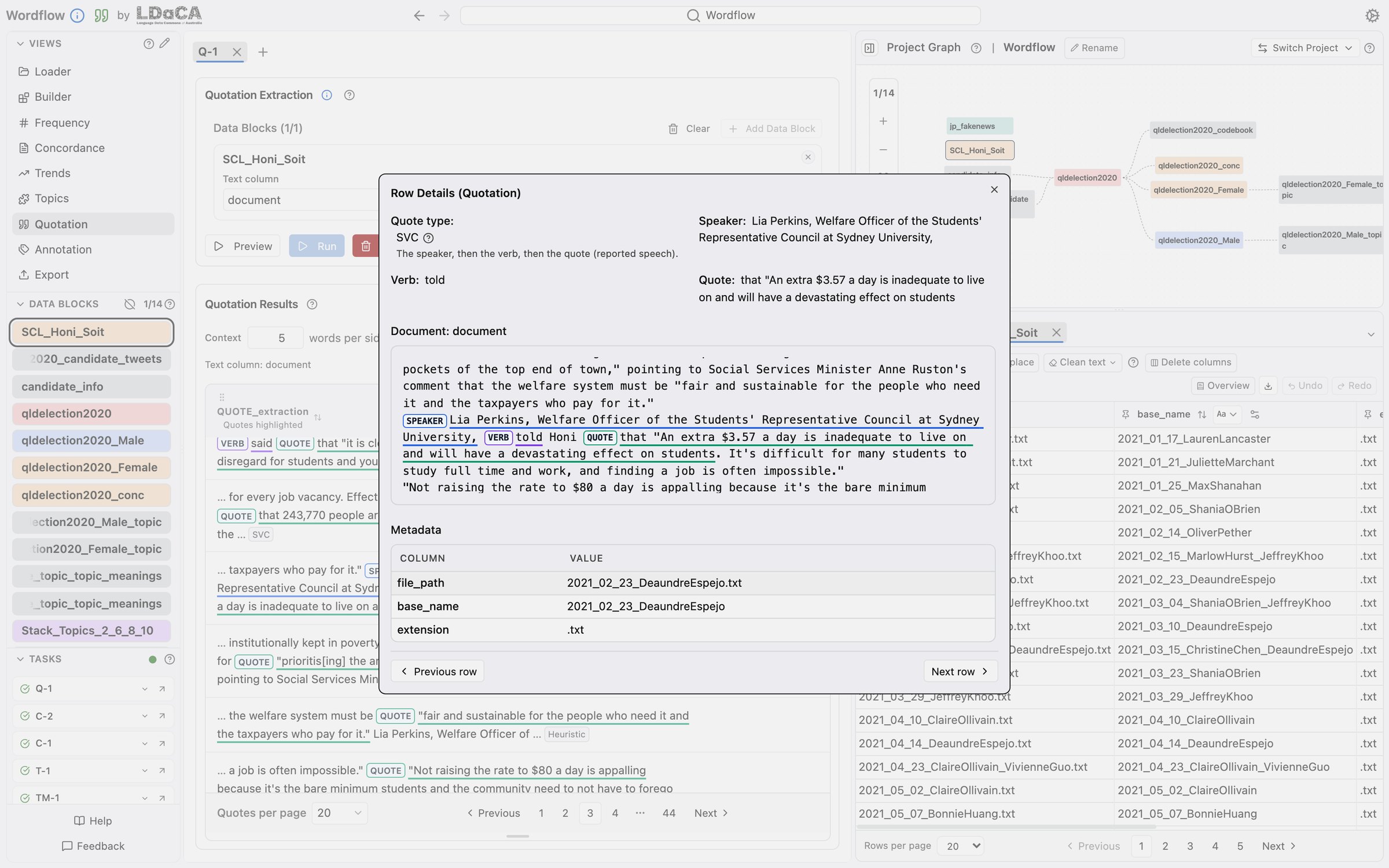The image size is (1389, 868).
Task: Add a new tab with plus
Action: click(263, 52)
